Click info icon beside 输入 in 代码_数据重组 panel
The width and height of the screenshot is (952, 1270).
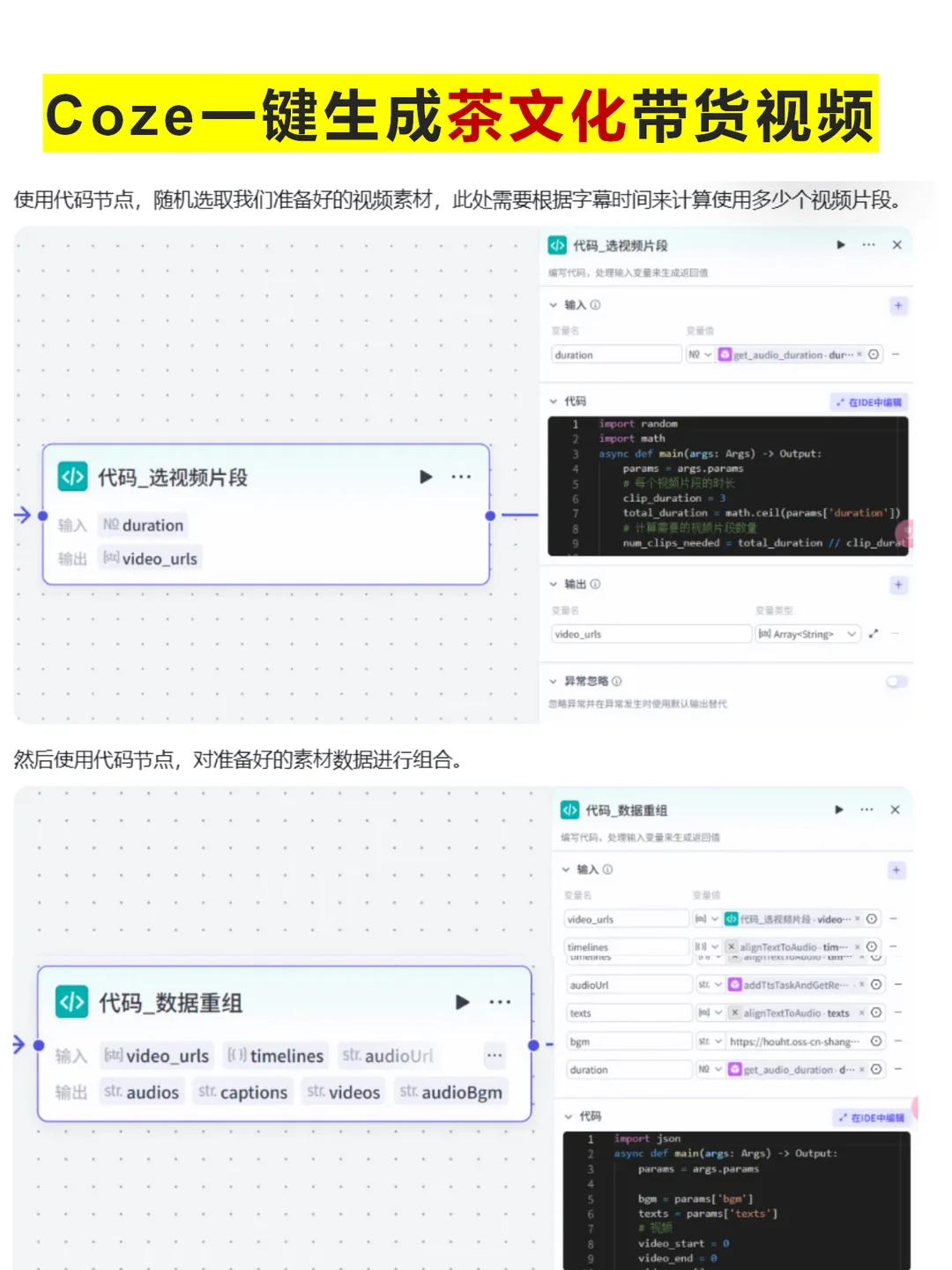[607, 870]
